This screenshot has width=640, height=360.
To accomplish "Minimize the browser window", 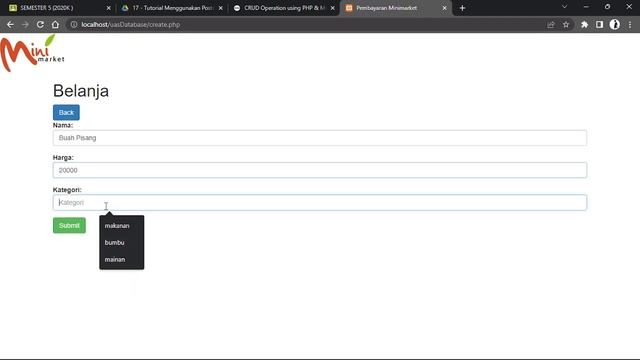I will (x=586, y=7).
